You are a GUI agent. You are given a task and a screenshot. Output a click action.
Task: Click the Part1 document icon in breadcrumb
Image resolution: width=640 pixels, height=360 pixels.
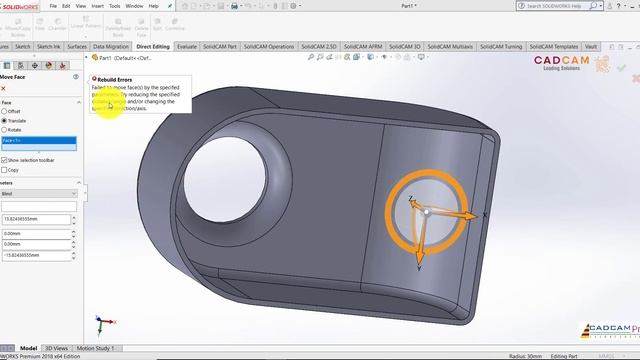click(x=95, y=58)
